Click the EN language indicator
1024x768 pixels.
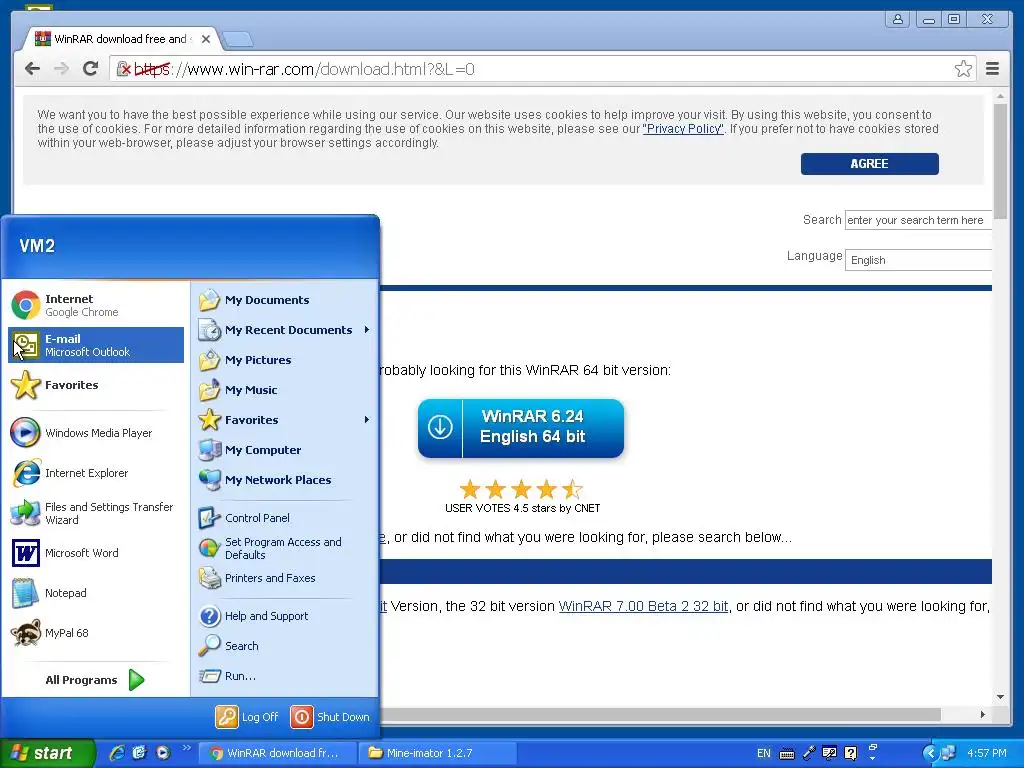click(x=763, y=753)
